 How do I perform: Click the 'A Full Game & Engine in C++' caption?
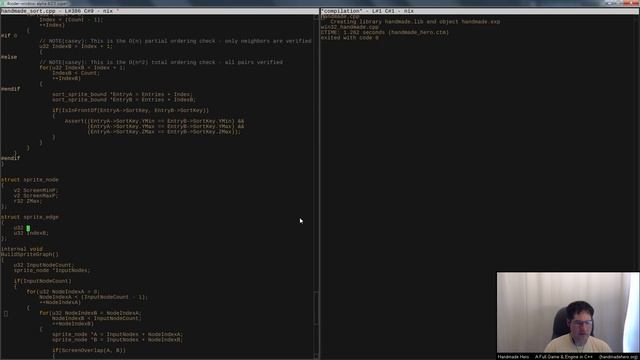(x=564, y=357)
